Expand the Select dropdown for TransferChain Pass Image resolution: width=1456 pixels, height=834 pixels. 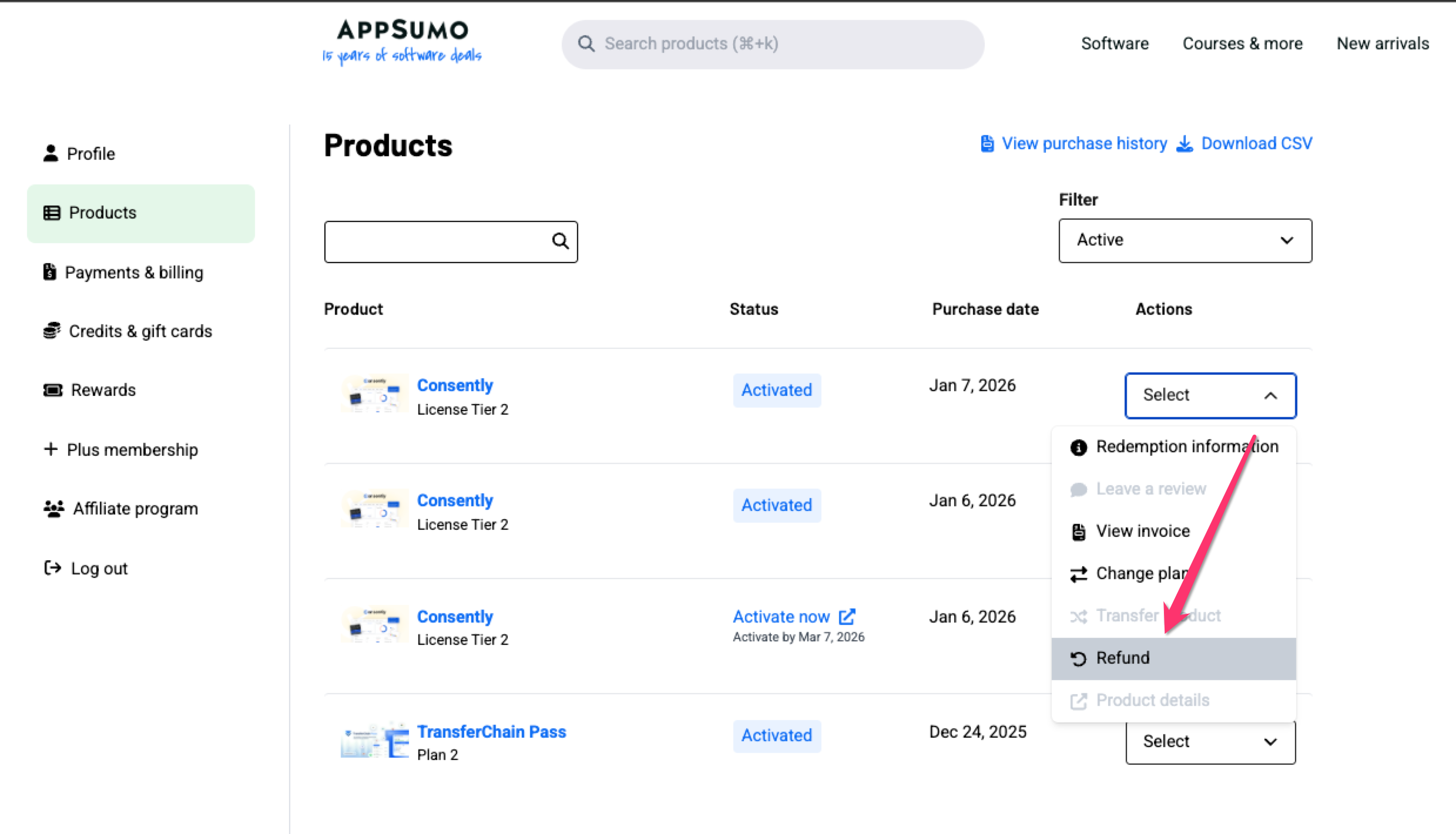[1210, 742]
